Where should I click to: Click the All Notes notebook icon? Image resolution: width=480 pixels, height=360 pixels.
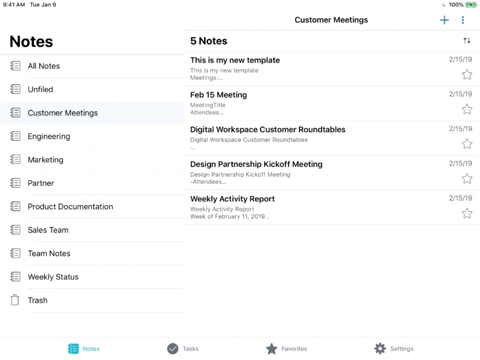click(x=15, y=66)
